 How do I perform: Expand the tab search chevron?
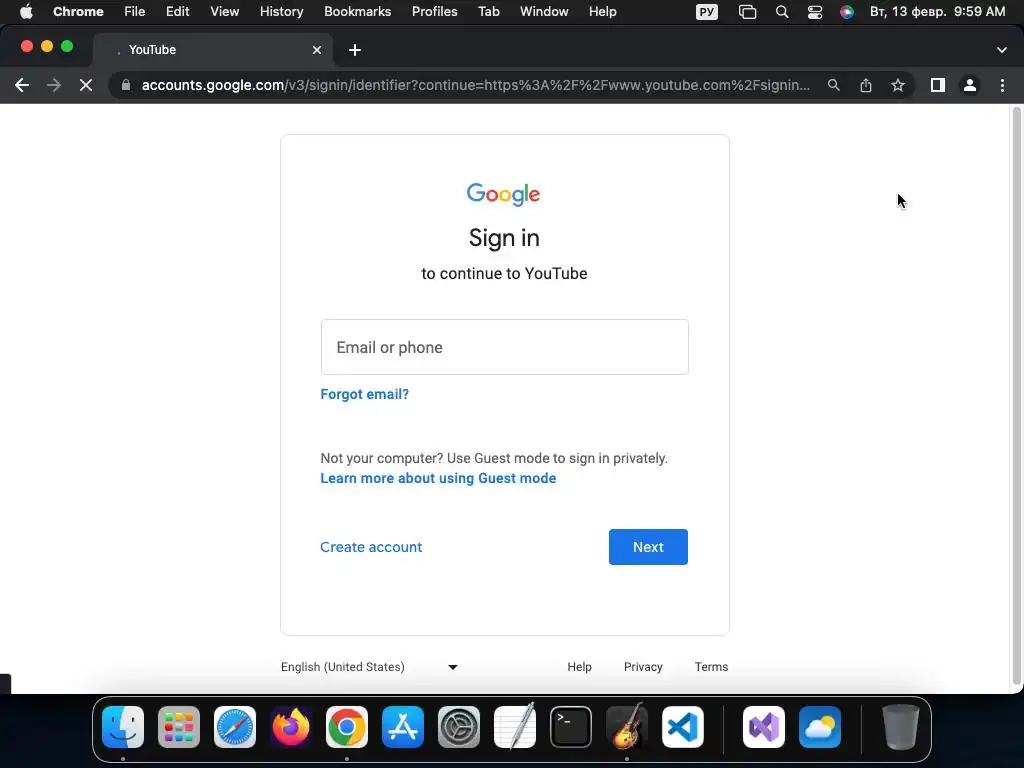(x=1002, y=50)
